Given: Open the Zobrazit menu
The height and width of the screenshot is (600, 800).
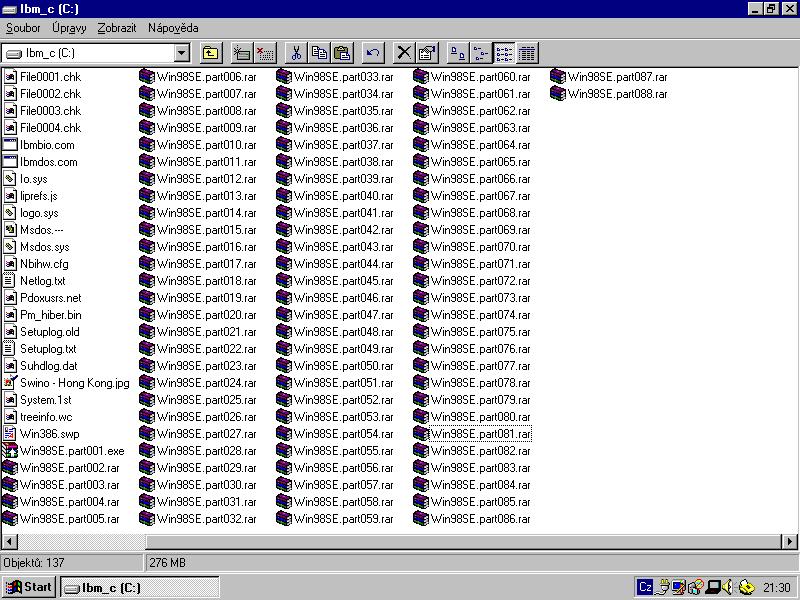Looking at the screenshot, I should tap(117, 28).
